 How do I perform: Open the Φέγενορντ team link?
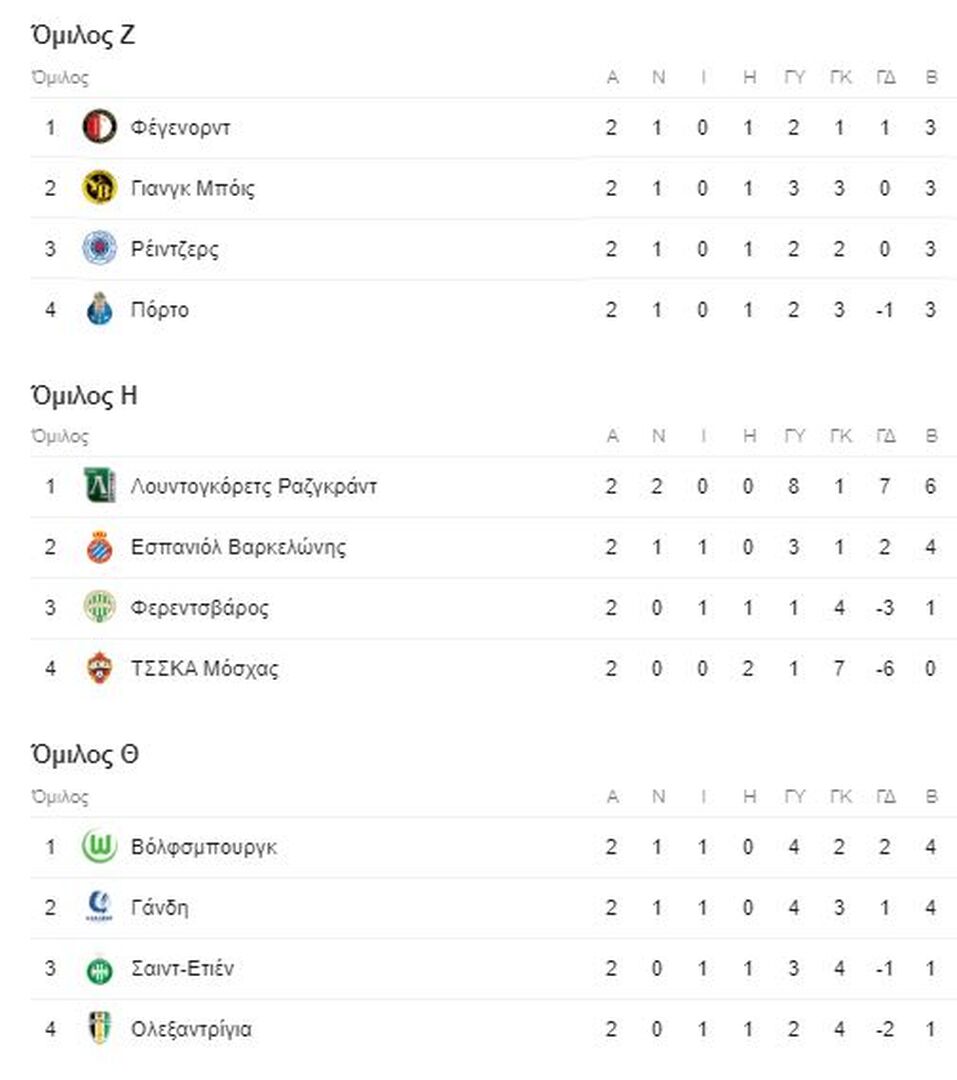[181, 127]
